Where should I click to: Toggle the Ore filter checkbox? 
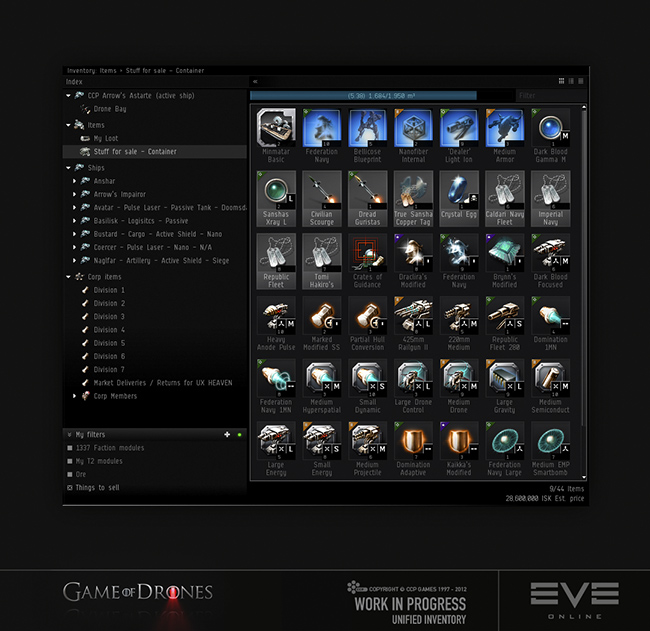point(70,474)
